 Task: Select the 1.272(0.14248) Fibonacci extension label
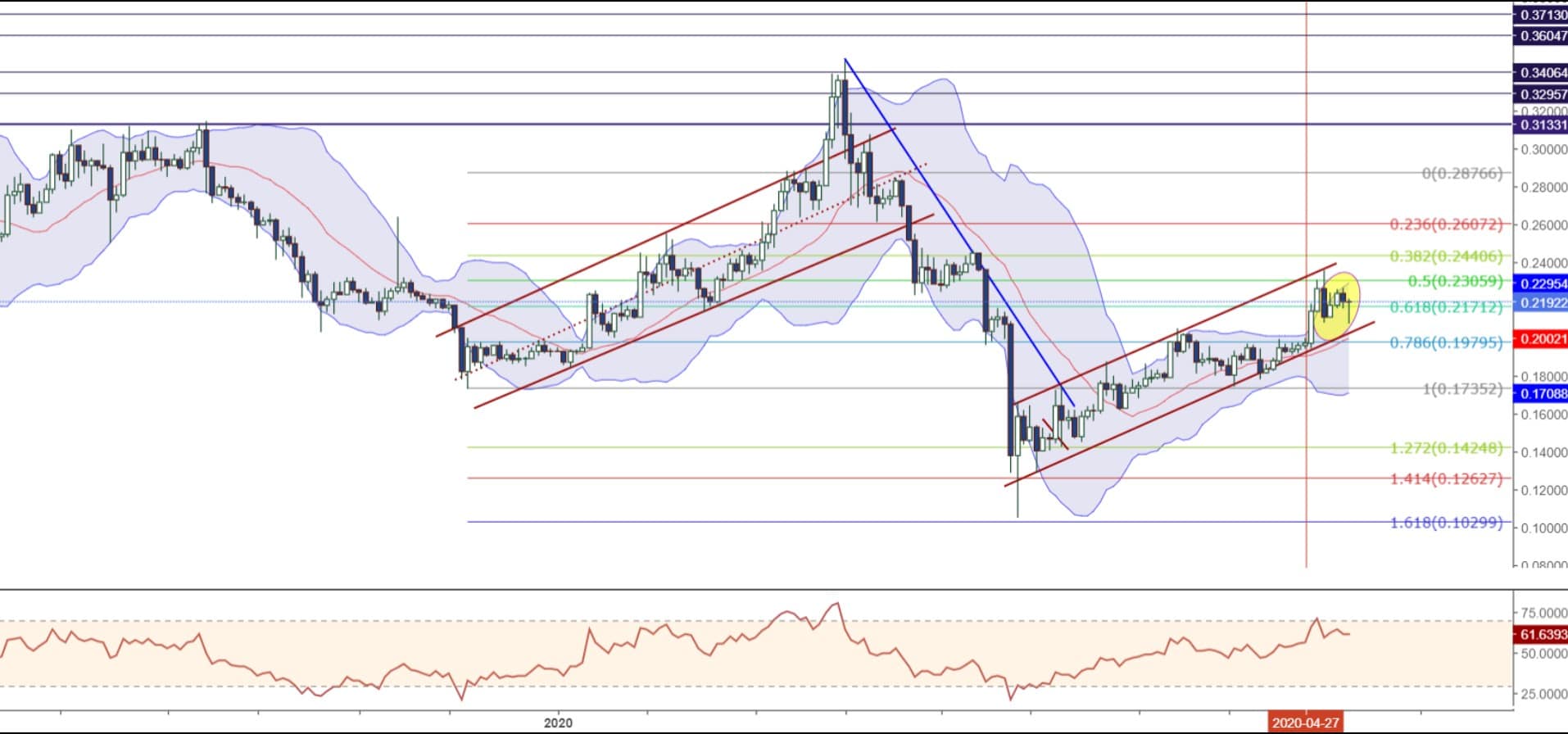point(1446,448)
